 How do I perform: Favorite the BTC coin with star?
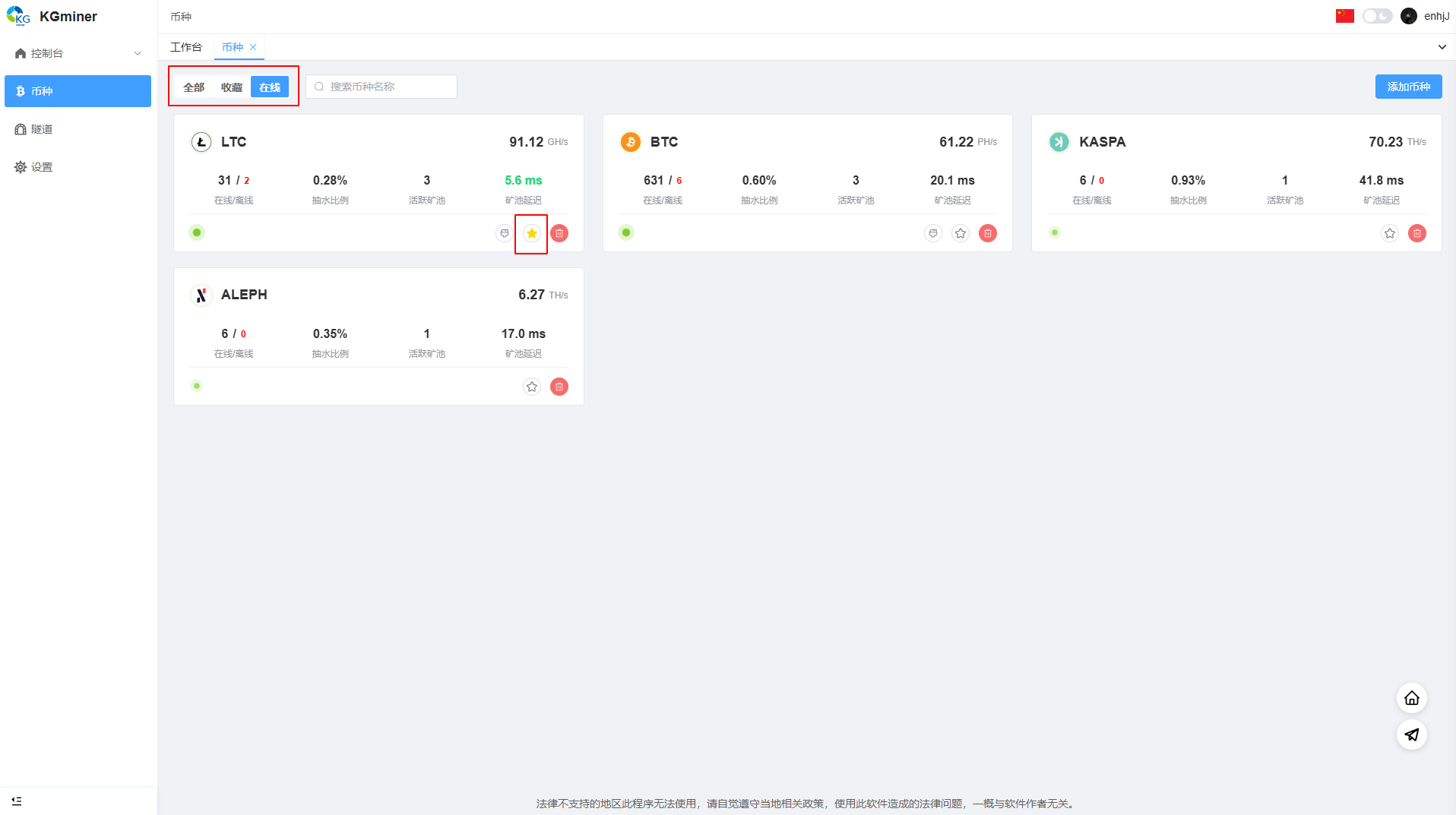(960, 233)
